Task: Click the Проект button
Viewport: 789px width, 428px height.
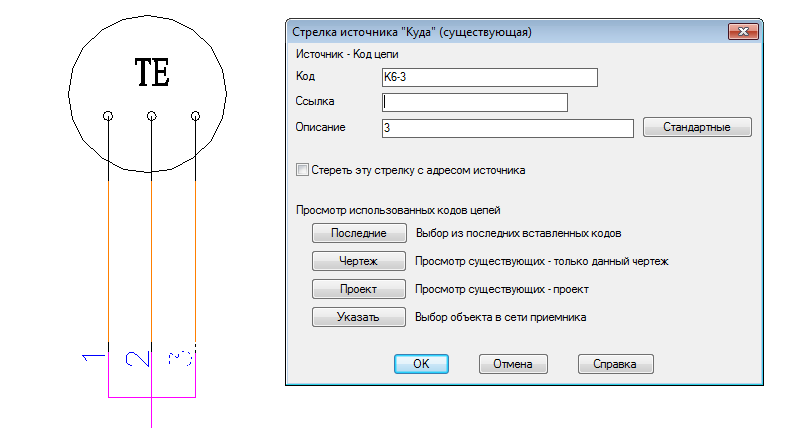Action: [359, 289]
